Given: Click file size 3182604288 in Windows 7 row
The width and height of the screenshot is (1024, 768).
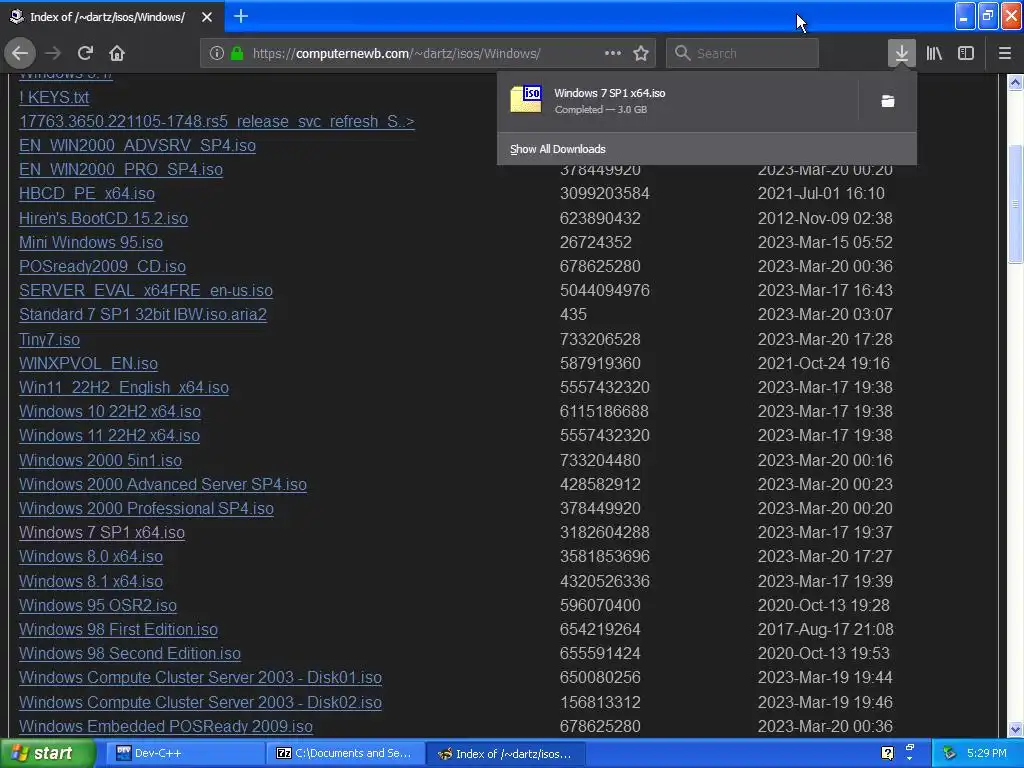Looking at the screenshot, I should [605, 532].
